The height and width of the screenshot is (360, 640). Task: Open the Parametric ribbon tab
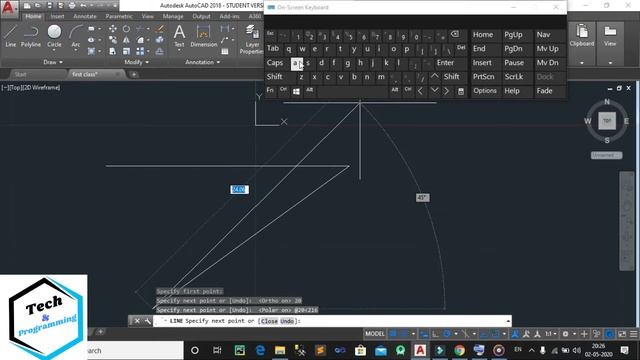point(119,16)
